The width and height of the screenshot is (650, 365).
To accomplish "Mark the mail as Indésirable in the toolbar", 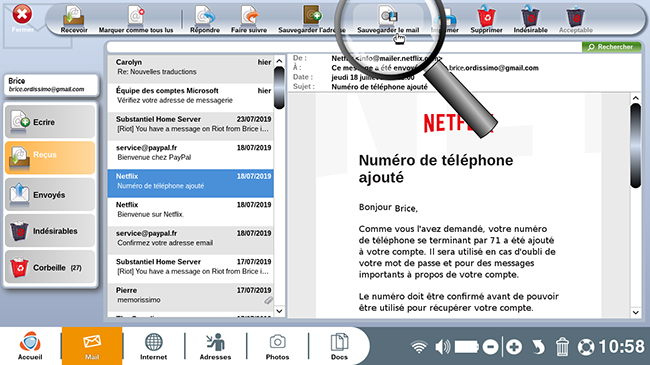I will (x=530, y=19).
